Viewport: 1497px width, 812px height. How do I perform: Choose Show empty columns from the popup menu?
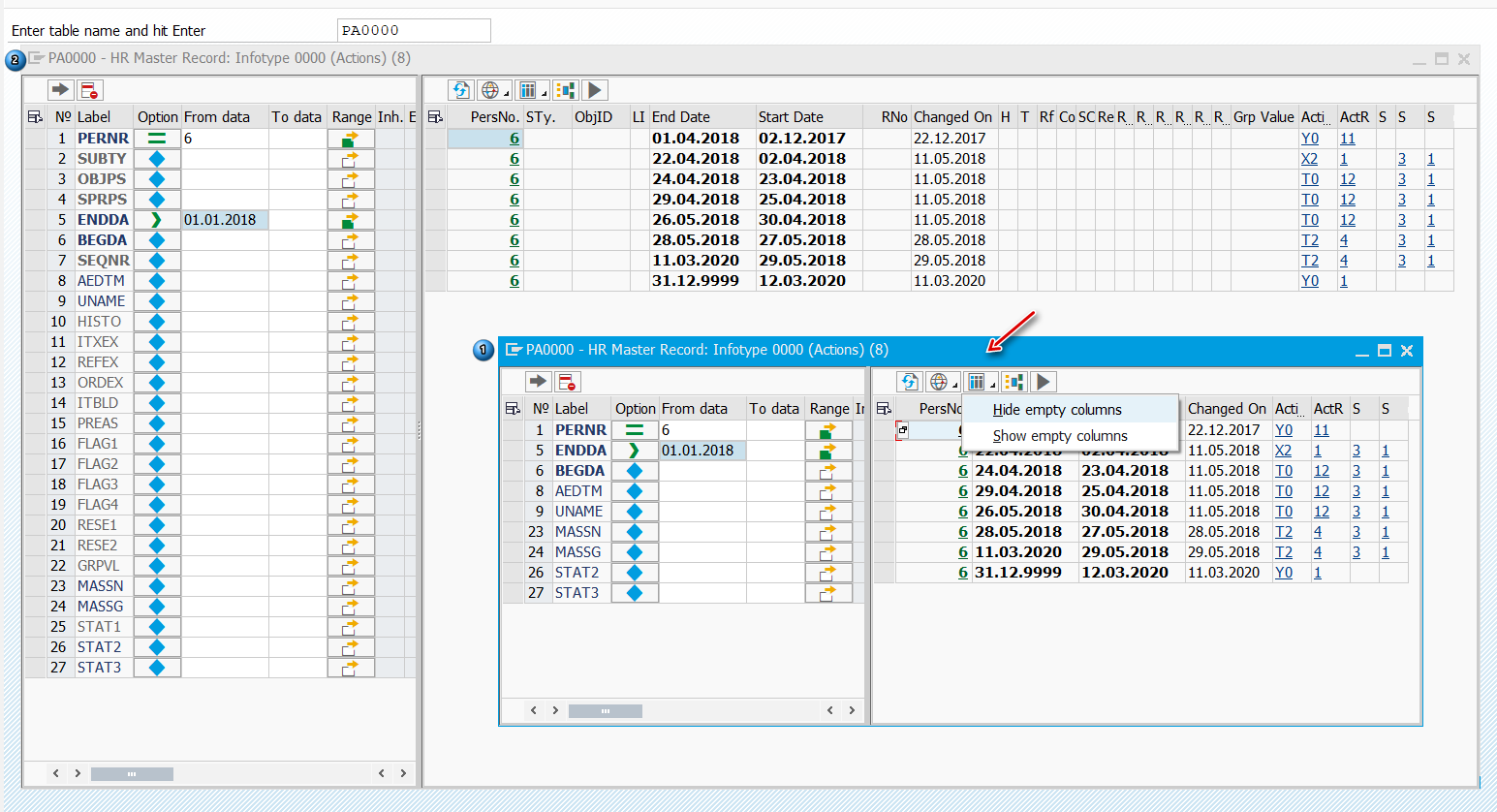pyautogui.click(x=1060, y=436)
